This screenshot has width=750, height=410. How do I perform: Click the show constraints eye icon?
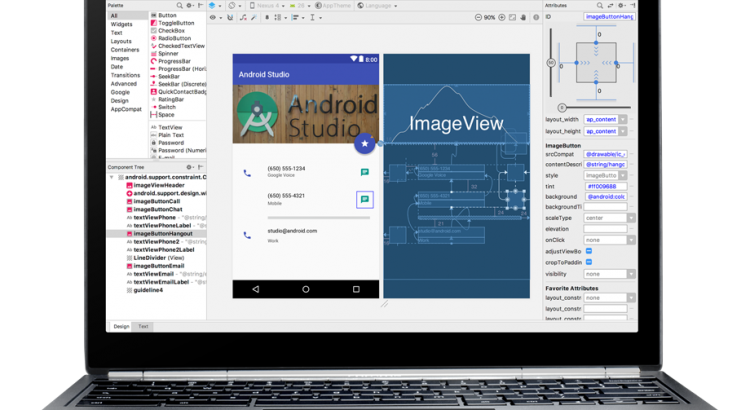(215, 17)
